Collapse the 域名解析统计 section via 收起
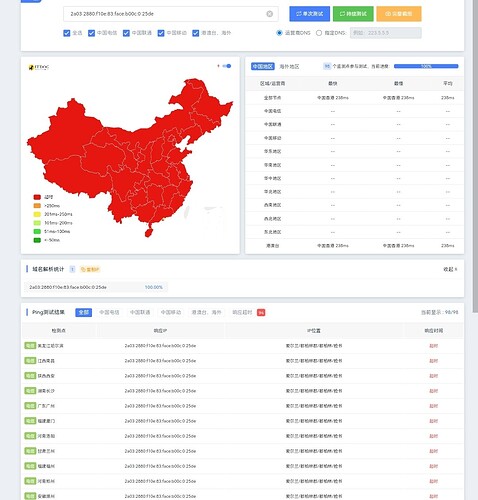Viewport: 478px width, 500px height. click(450, 269)
